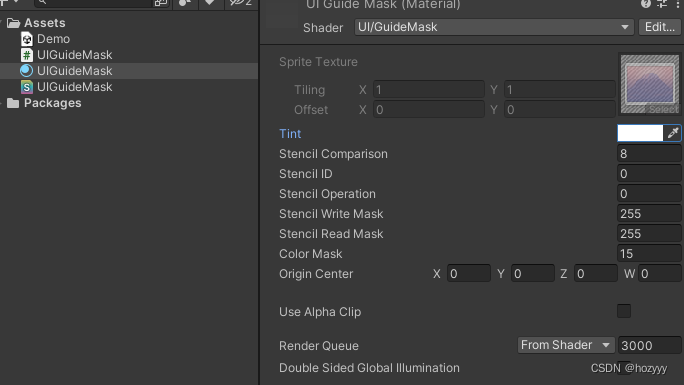Click the Stencil ID value field
Viewport: 684px width, 385px height.
point(649,174)
